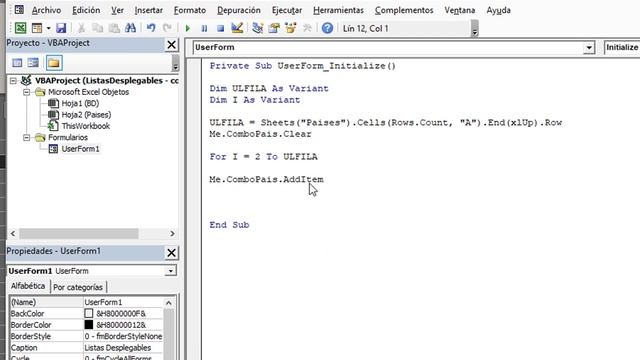This screenshot has height=360, width=640.
Task: Select Hoja2 (Paises) in project tree
Action: pyautogui.click(x=86, y=115)
